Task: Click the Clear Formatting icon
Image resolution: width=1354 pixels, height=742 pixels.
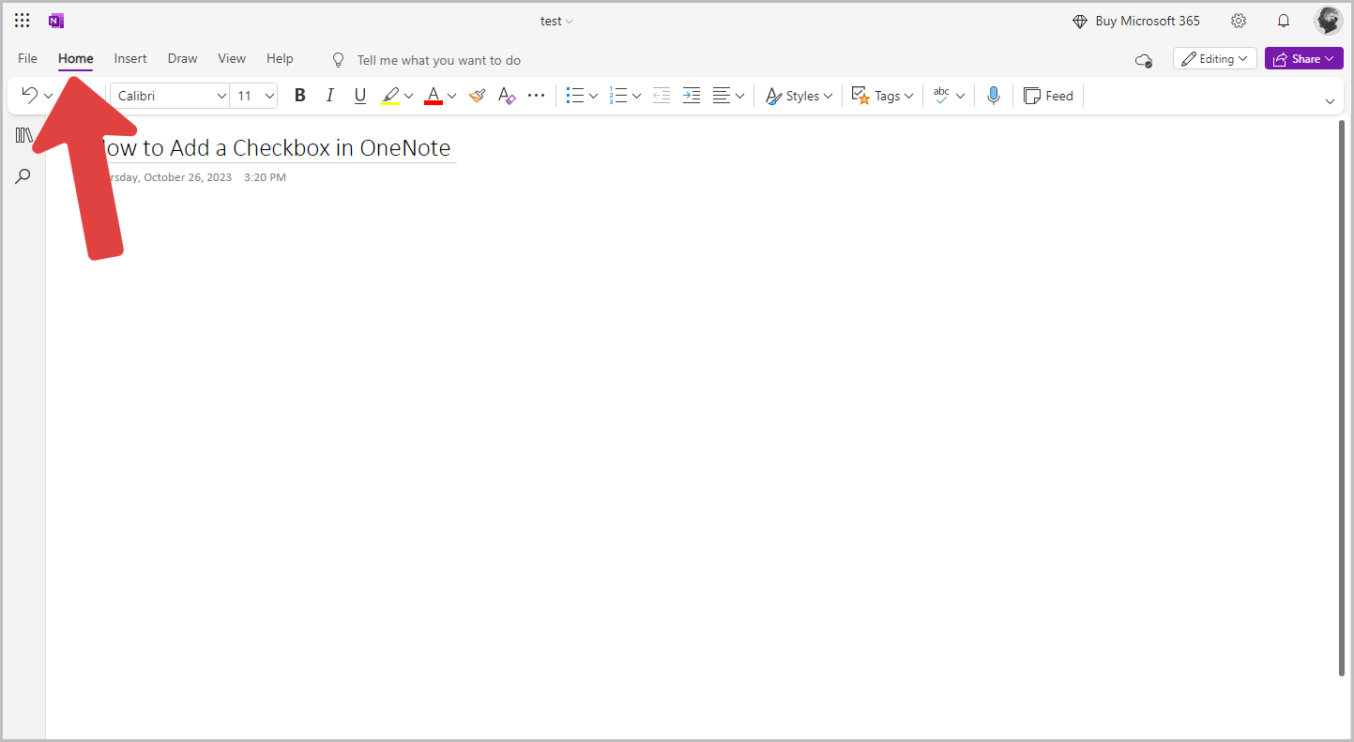Action: point(506,96)
